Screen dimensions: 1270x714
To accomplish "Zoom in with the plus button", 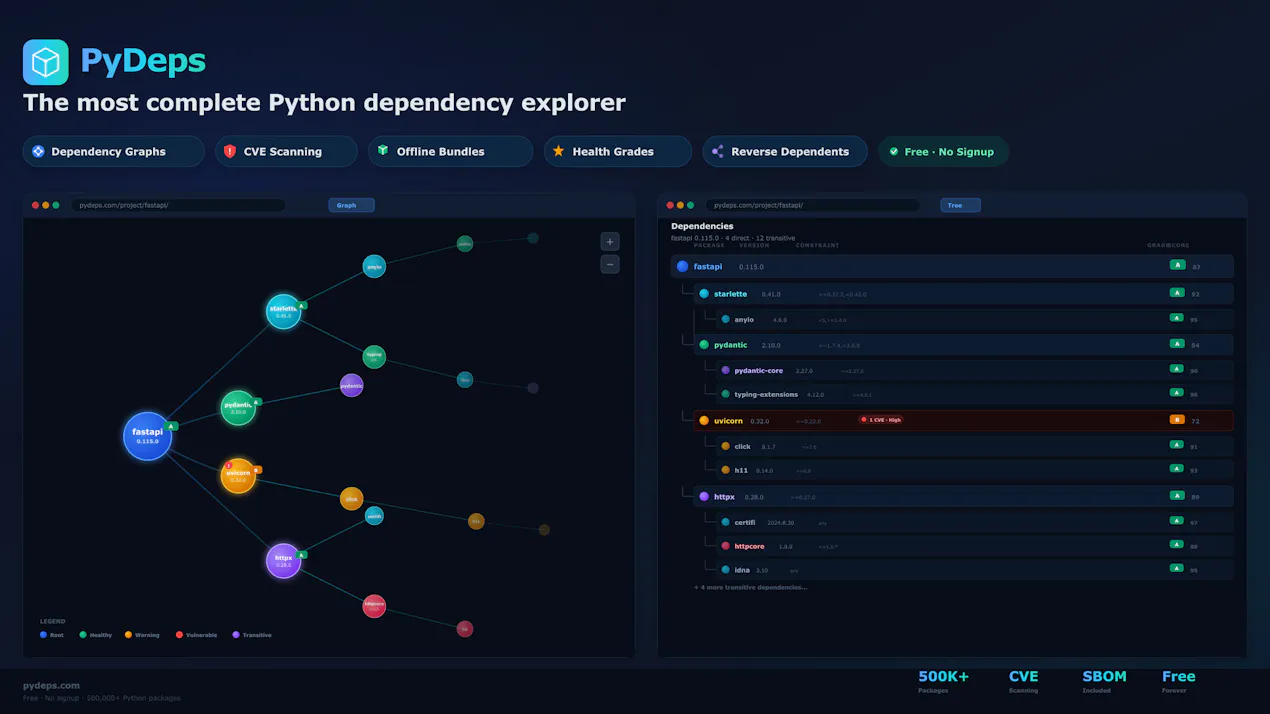I will coord(610,241).
